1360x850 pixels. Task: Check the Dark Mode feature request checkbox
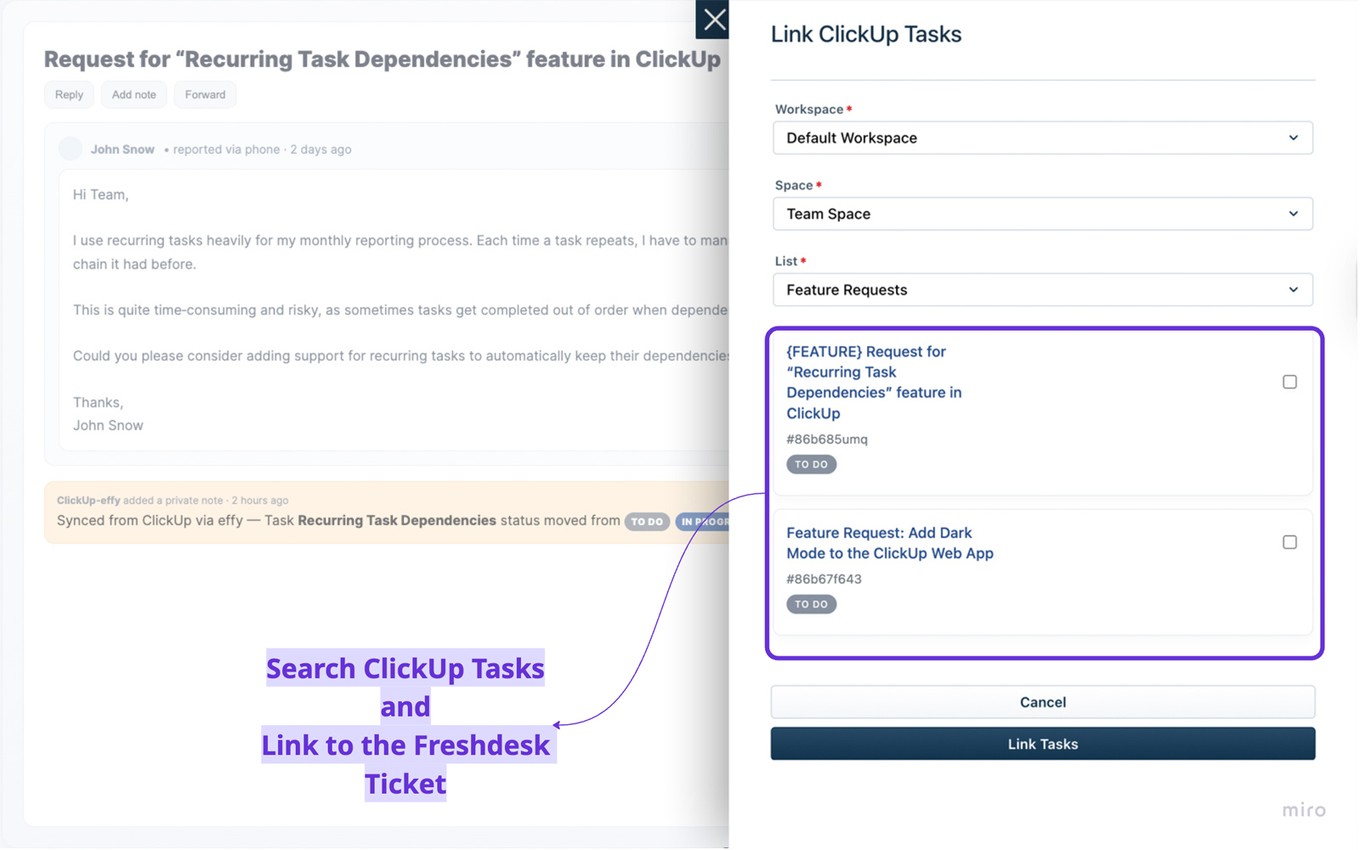[x=1289, y=541]
